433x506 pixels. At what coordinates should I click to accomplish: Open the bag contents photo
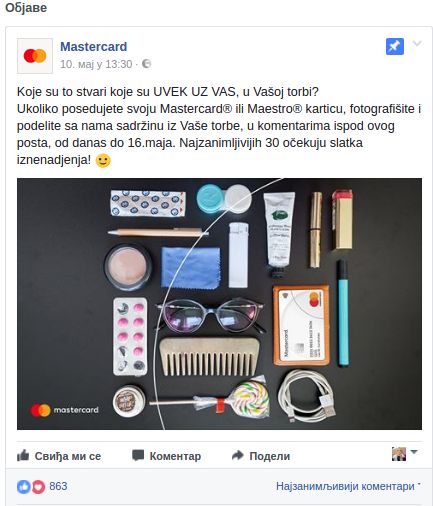pyautogui.click(x=219, y=304)
